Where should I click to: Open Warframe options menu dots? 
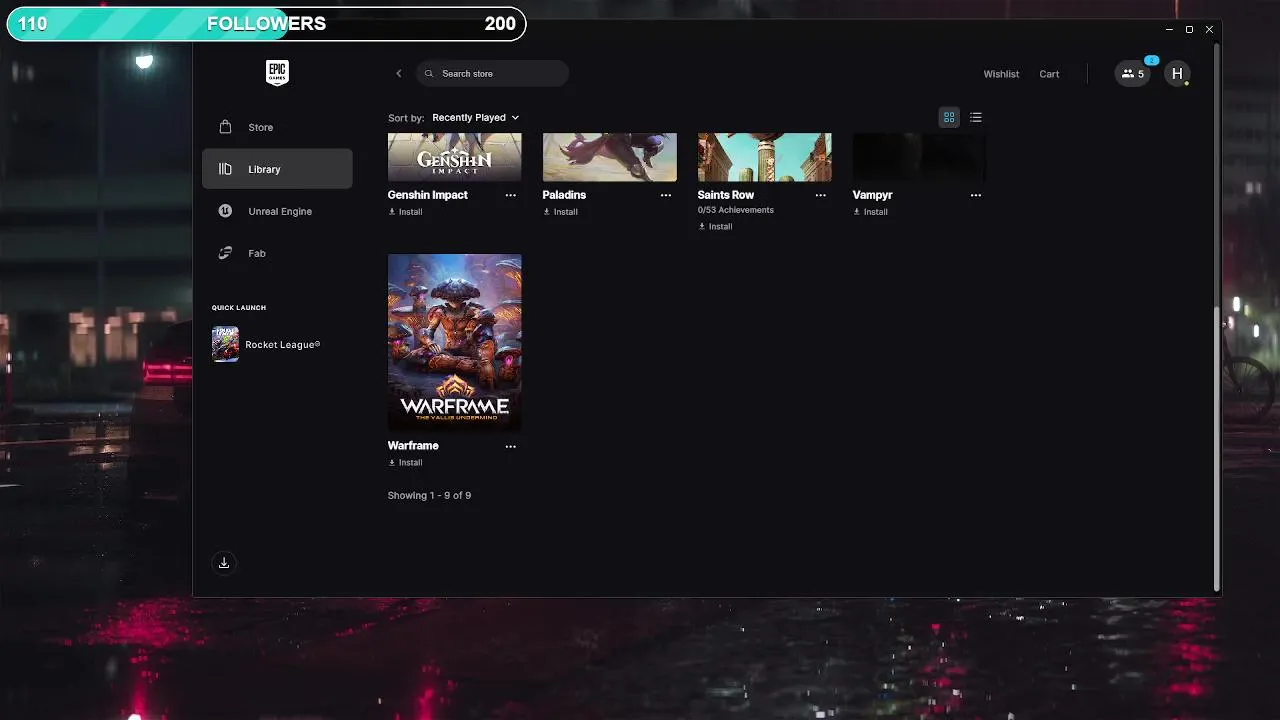pos(511,446)
